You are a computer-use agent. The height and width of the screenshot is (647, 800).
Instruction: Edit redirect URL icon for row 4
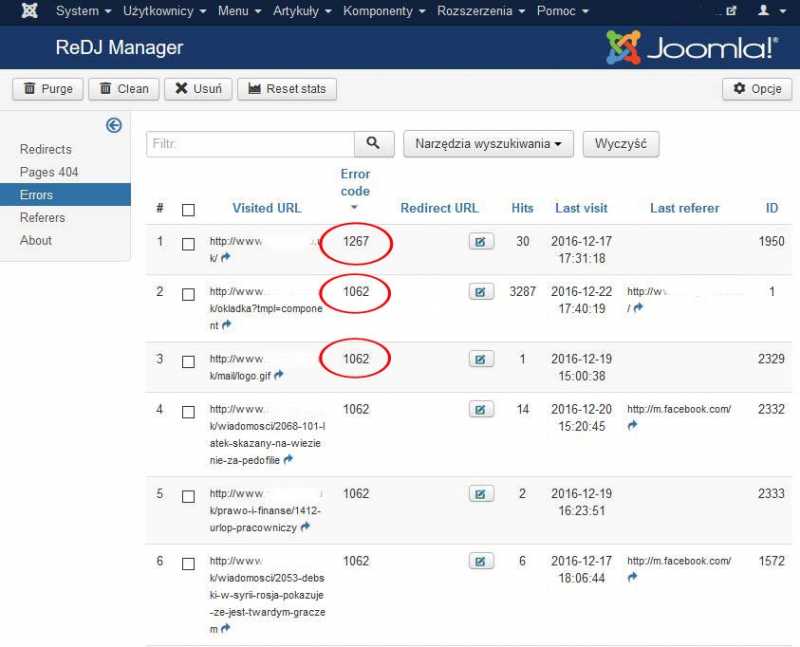[x=481, y=409]
